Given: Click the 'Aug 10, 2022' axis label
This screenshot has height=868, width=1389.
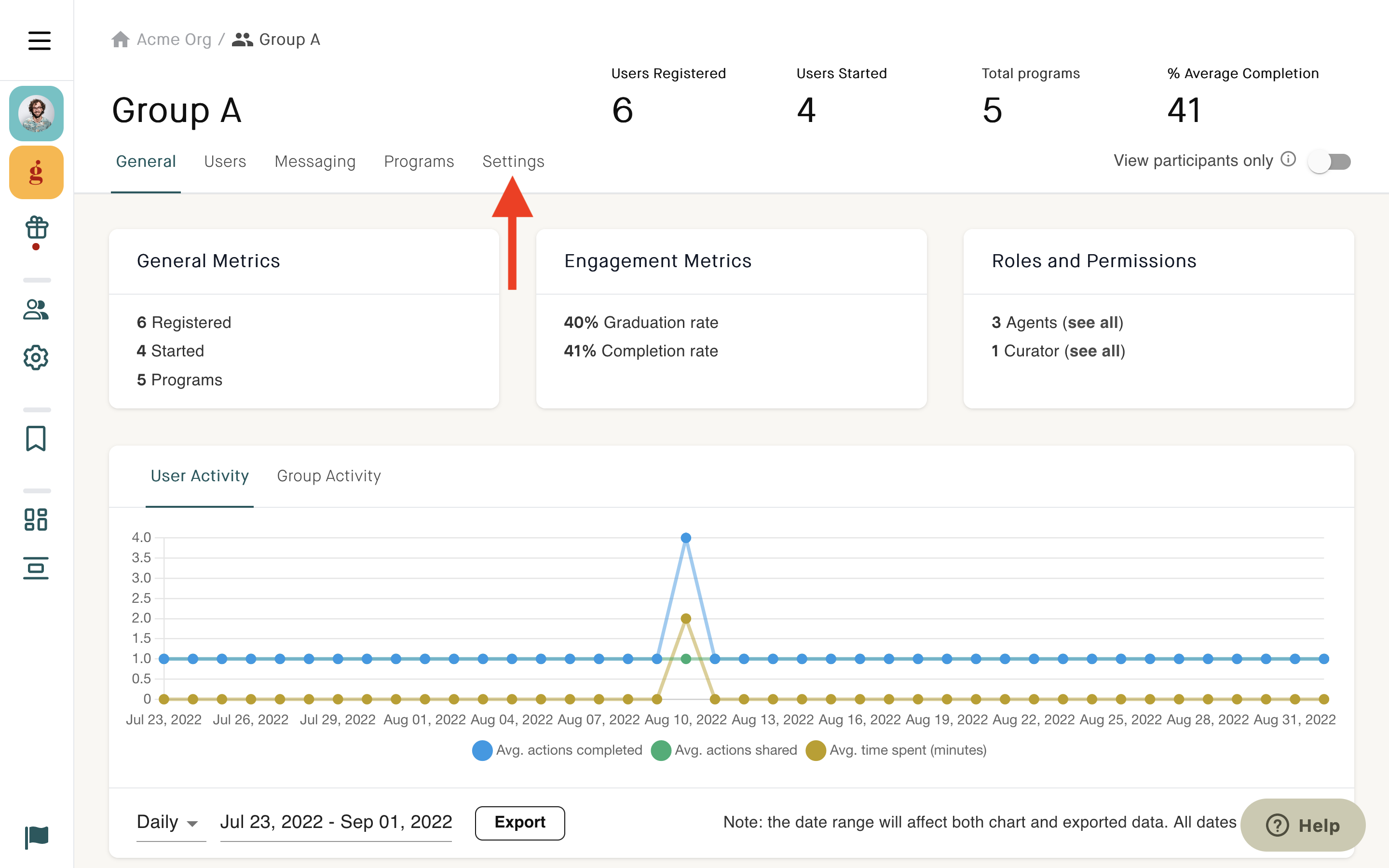Looking at the screenshot, I should pyautogui.click(x=686, y=720).
